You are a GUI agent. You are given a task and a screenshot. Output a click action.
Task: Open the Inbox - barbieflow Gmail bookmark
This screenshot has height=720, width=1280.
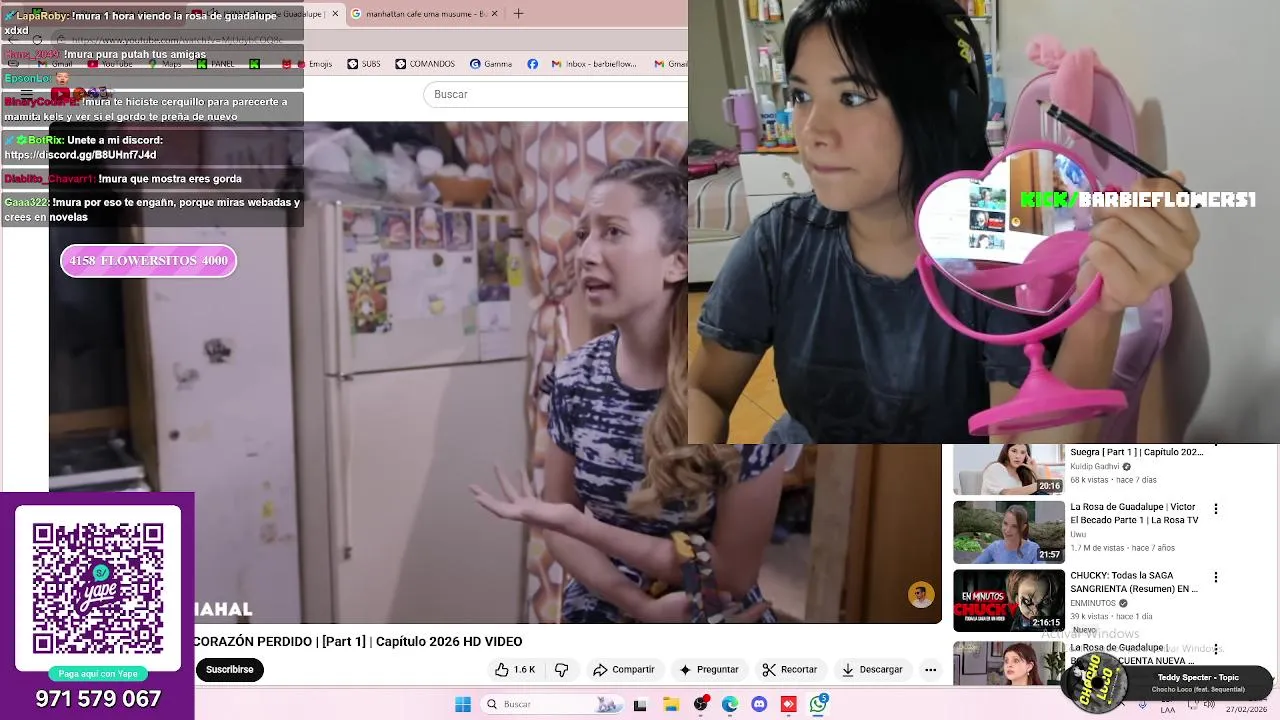[x=594, y=64]
